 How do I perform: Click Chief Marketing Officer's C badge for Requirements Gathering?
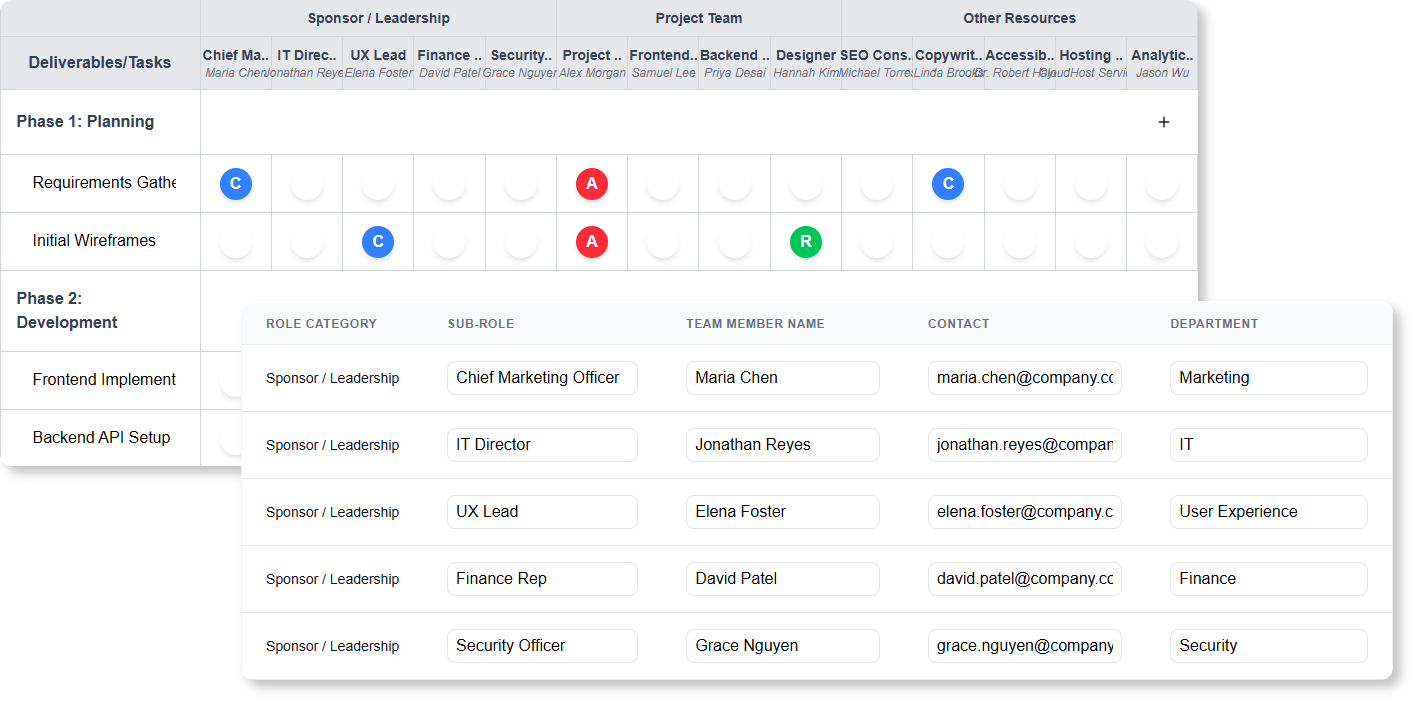click(236, 183)
